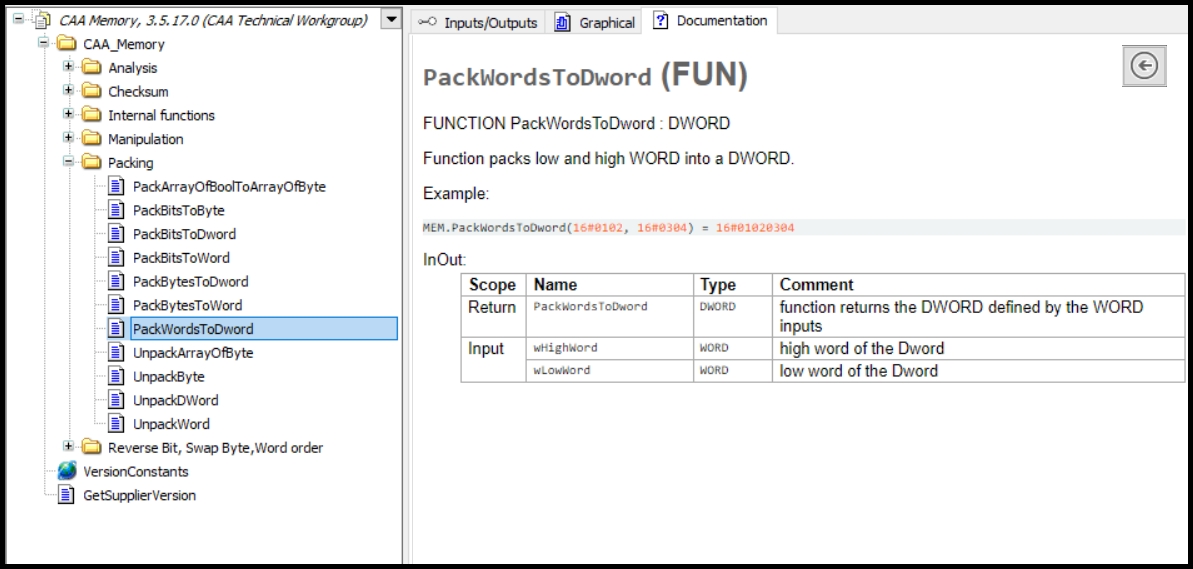Select PackBitsToDword function

point(184,234)
